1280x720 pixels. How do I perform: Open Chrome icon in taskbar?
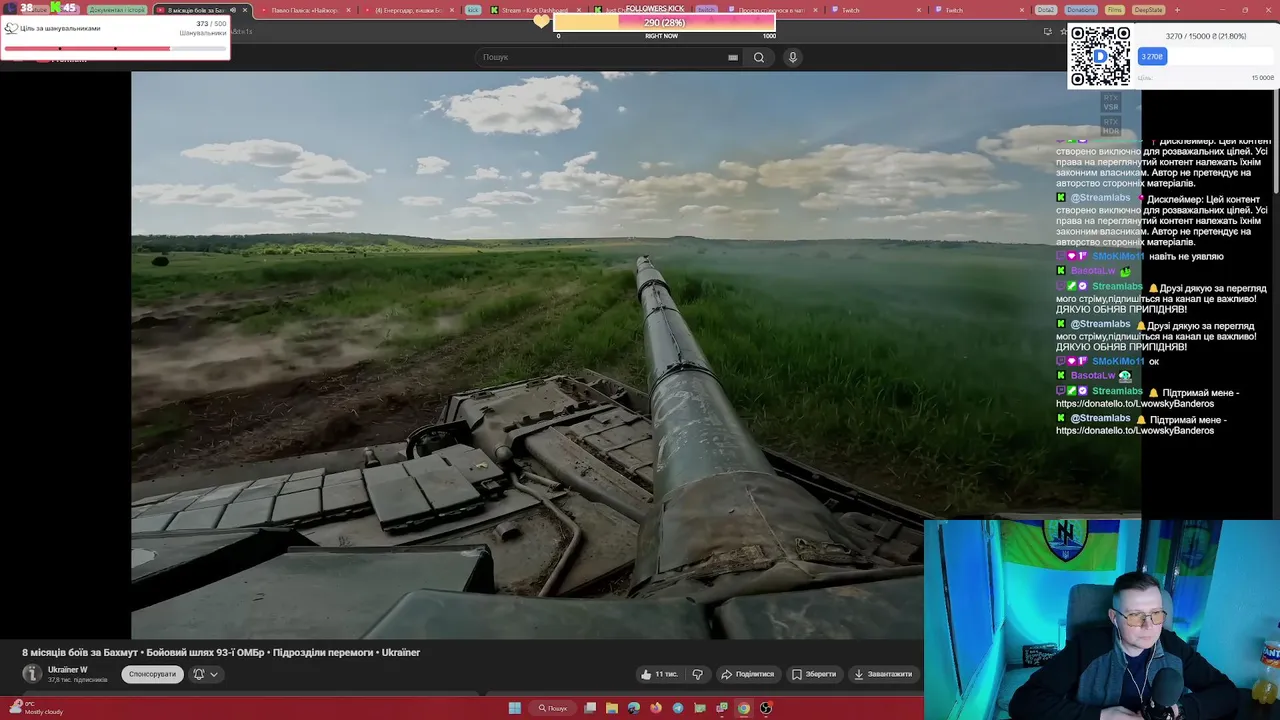(744, 708)
